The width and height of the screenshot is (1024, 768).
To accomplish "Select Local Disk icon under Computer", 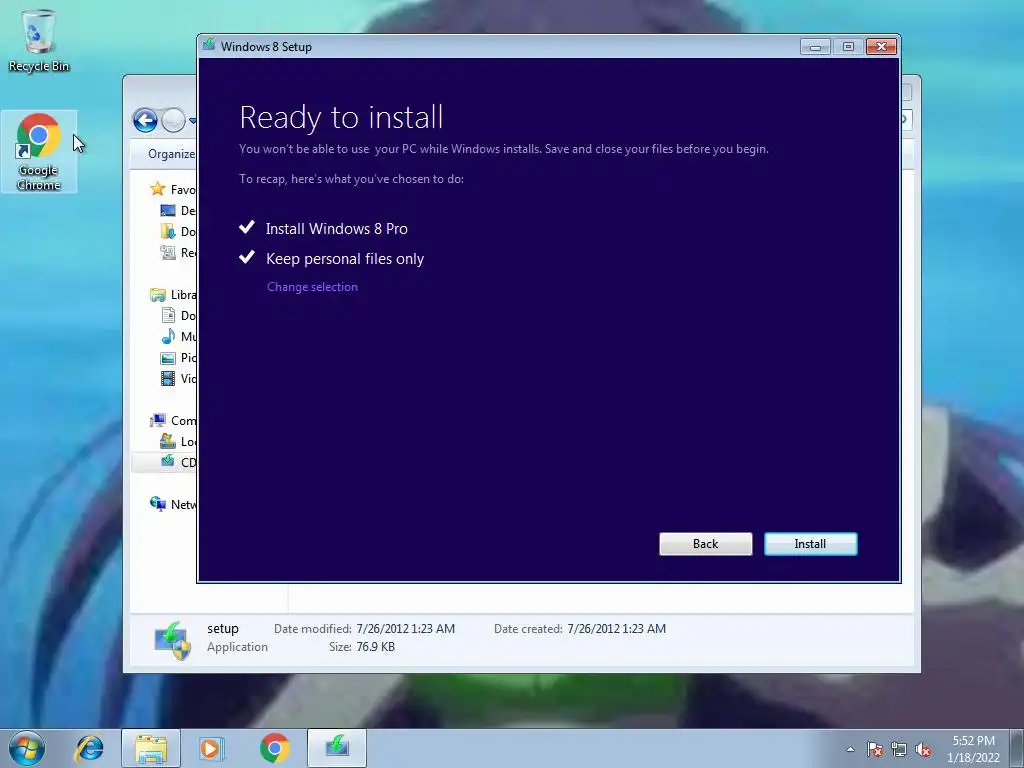I will 168,441.
